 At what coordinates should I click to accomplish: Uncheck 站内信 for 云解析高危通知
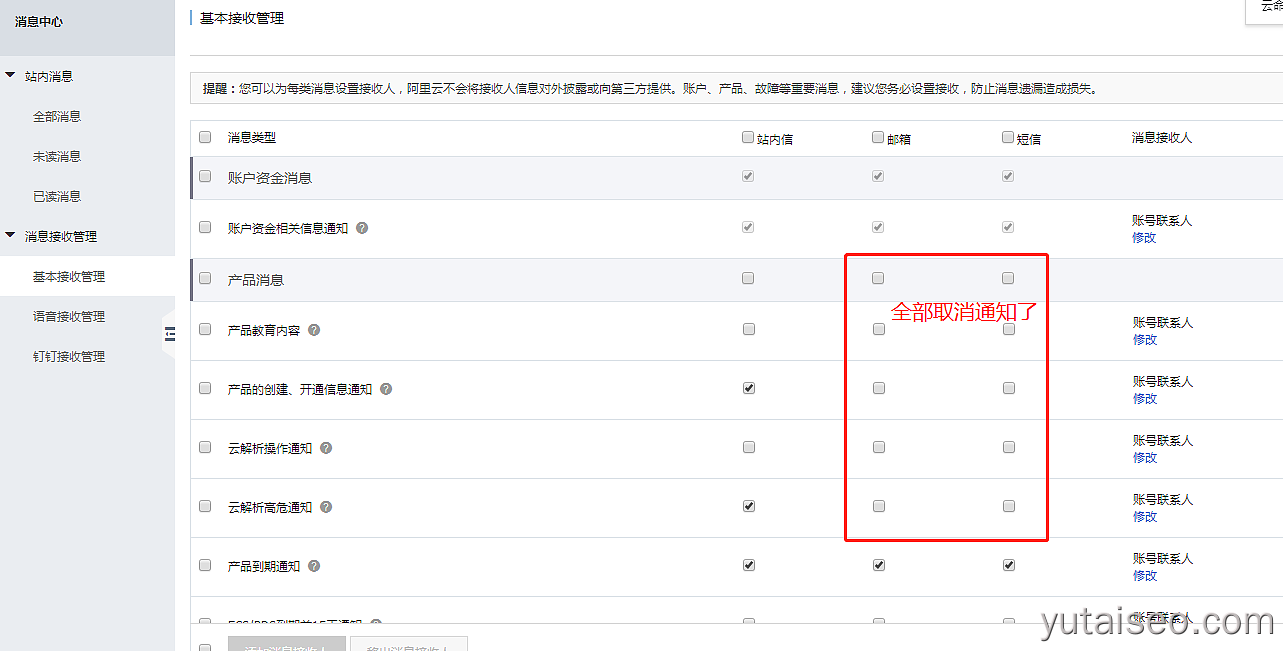click(x=749, y=506)
